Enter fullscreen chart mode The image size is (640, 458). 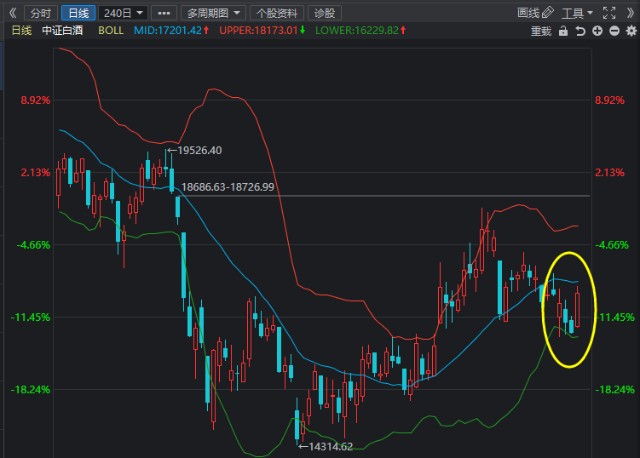click(x=609, y=13)
